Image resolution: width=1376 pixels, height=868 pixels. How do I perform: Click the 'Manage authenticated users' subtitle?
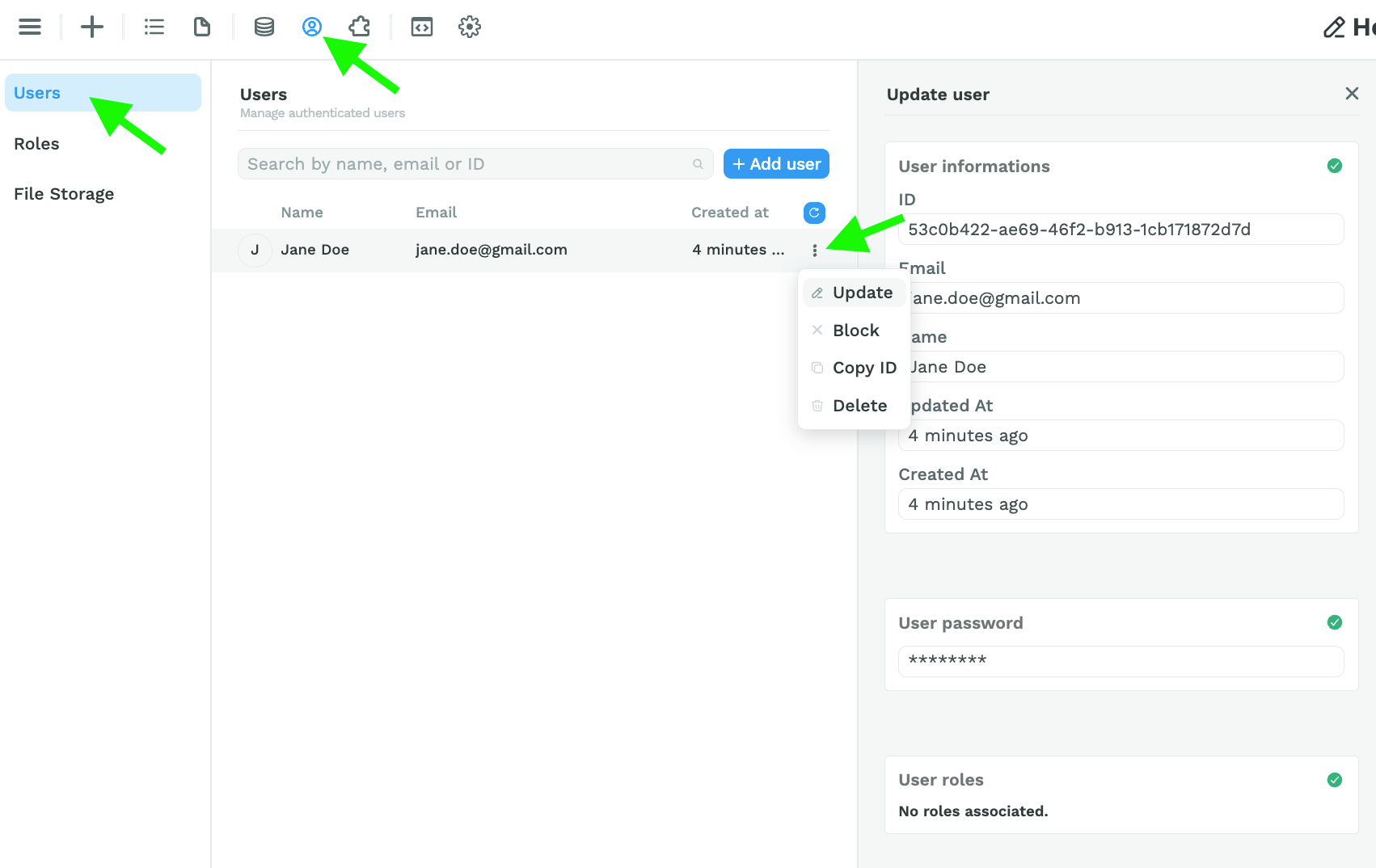pyautogui.click(x=323, y=113)
